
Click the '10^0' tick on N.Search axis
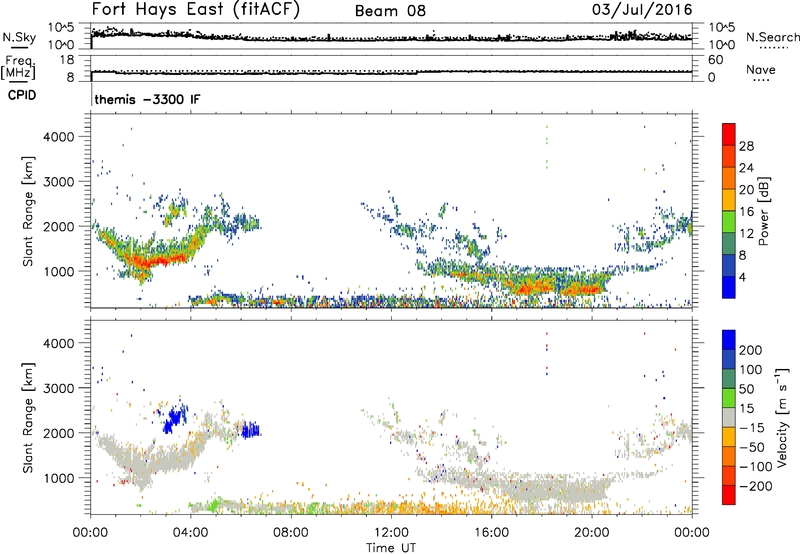[722, 45]
